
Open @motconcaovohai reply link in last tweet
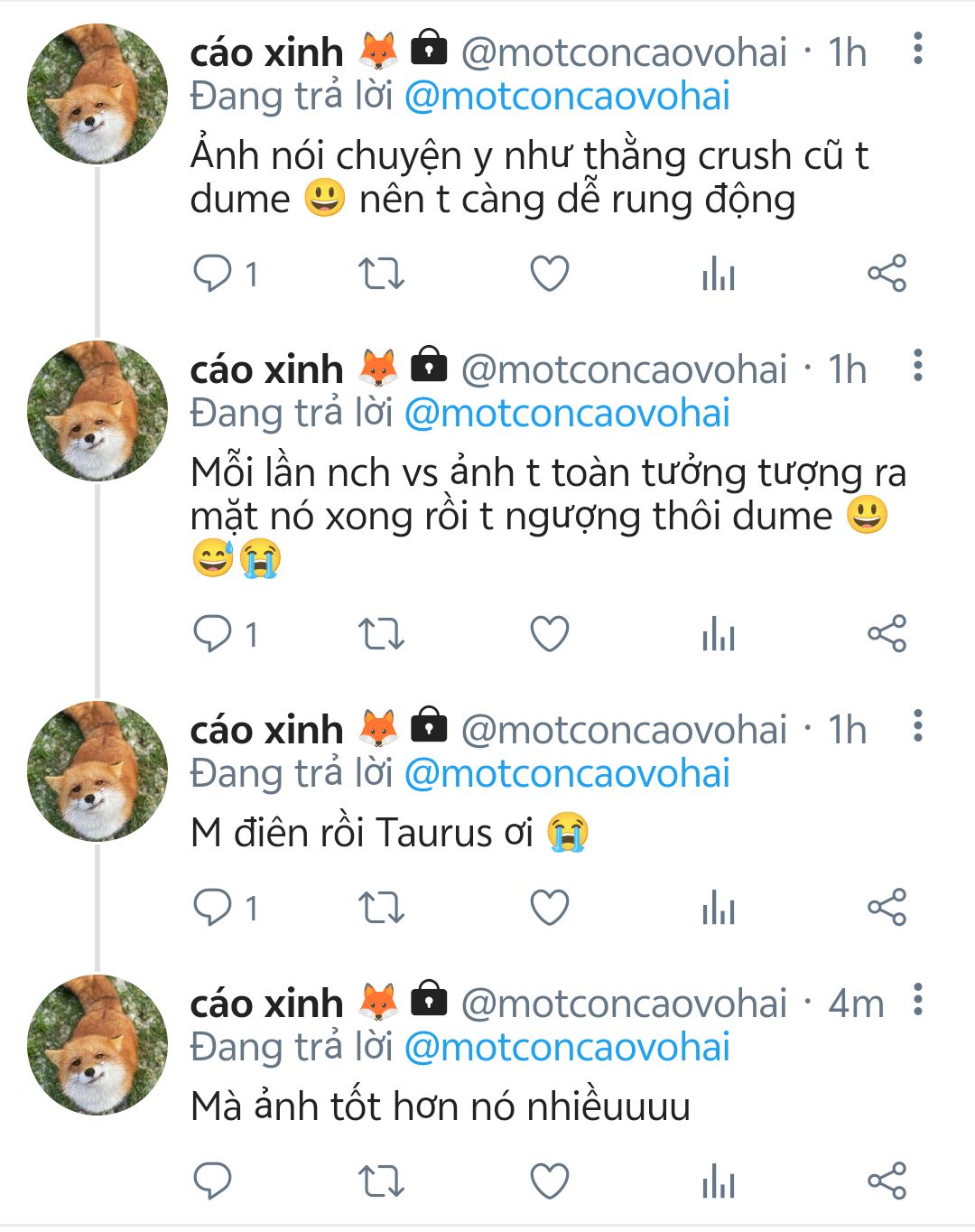(x=567, y=1048)
